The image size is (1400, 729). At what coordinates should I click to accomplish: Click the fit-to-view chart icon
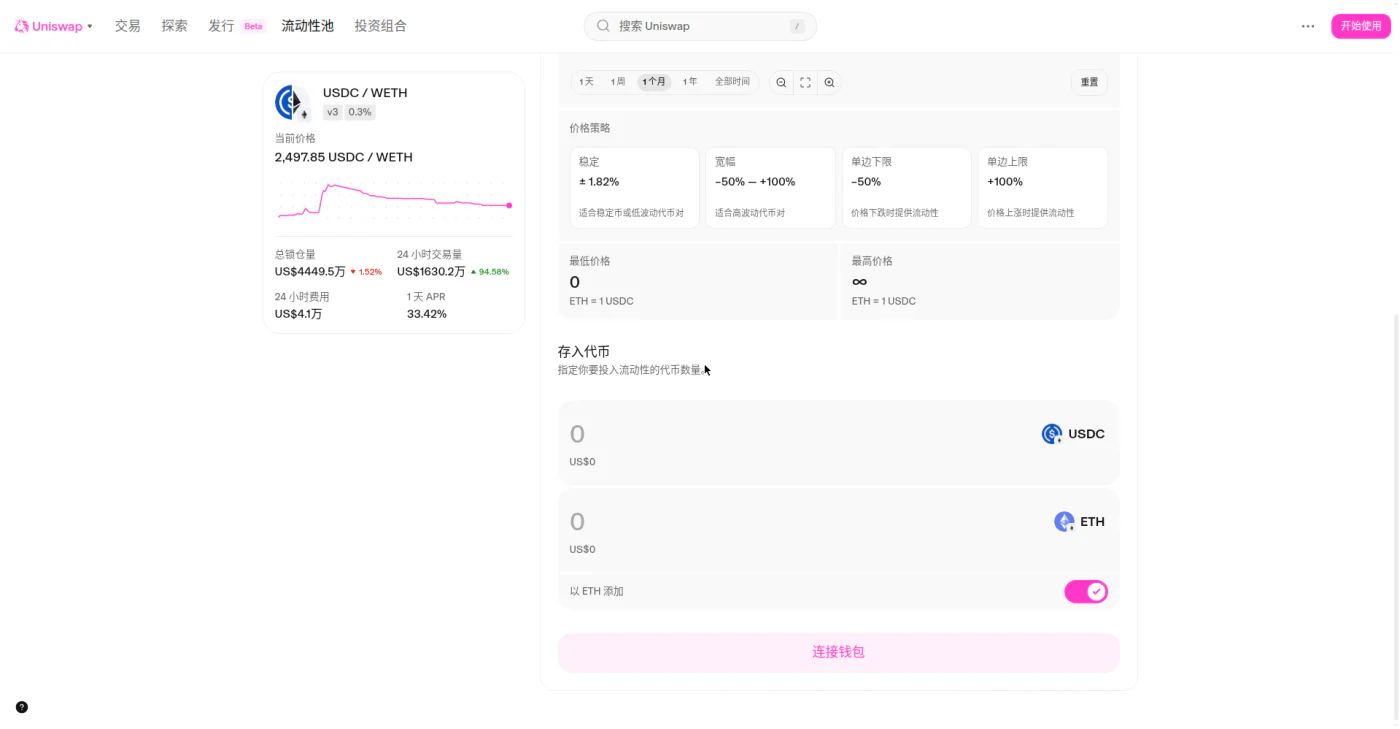(805, 82)
